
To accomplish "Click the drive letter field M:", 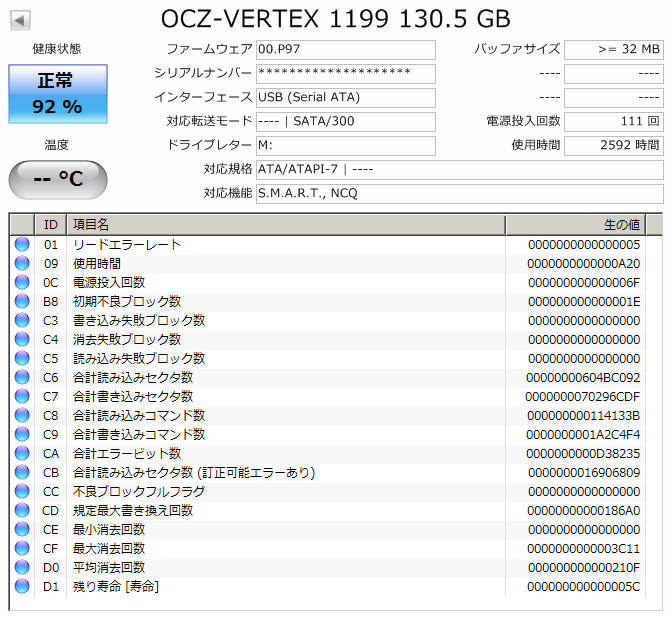I will [x=346, y=146].
